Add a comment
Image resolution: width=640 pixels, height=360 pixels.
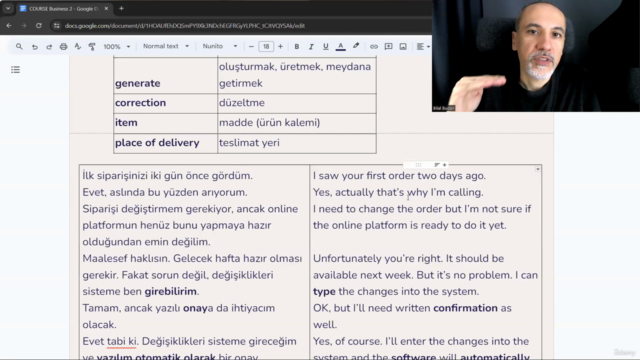389,47
